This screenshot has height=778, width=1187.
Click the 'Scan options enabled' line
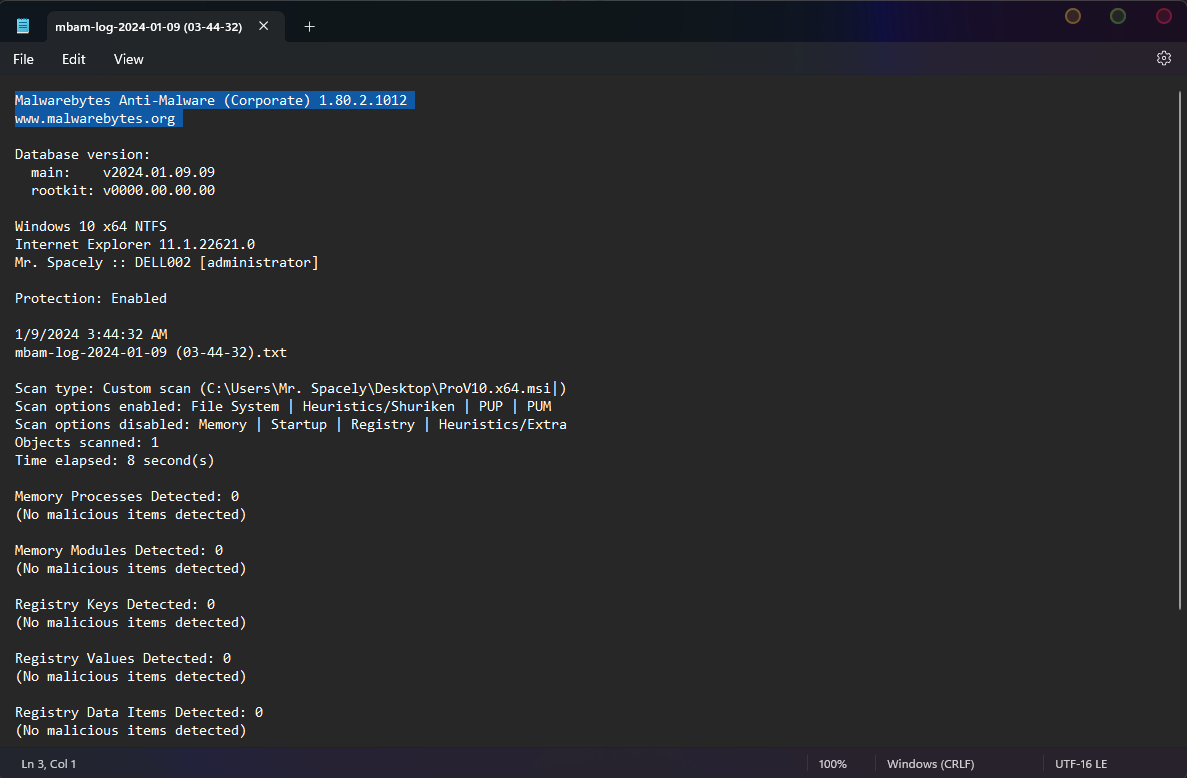point(283,406)
